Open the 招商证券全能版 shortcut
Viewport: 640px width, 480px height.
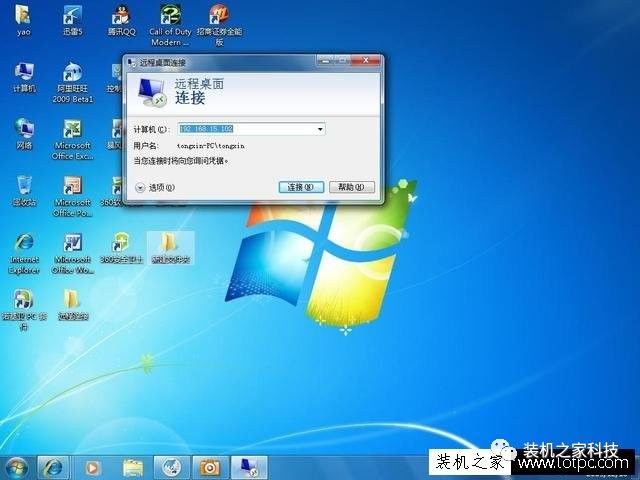coord(219,25)
